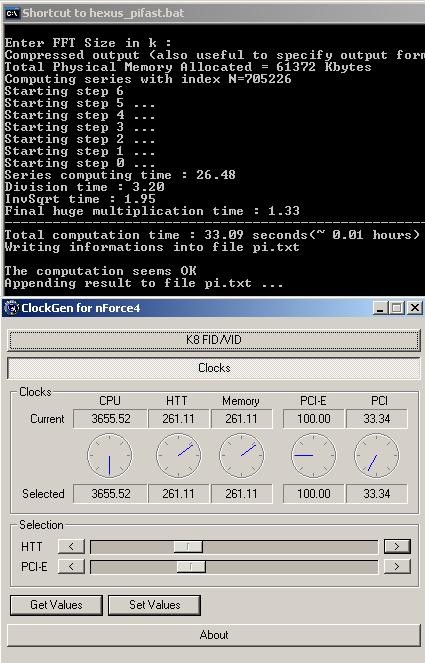Click the CPU column header label

click(x=110, y=400)
